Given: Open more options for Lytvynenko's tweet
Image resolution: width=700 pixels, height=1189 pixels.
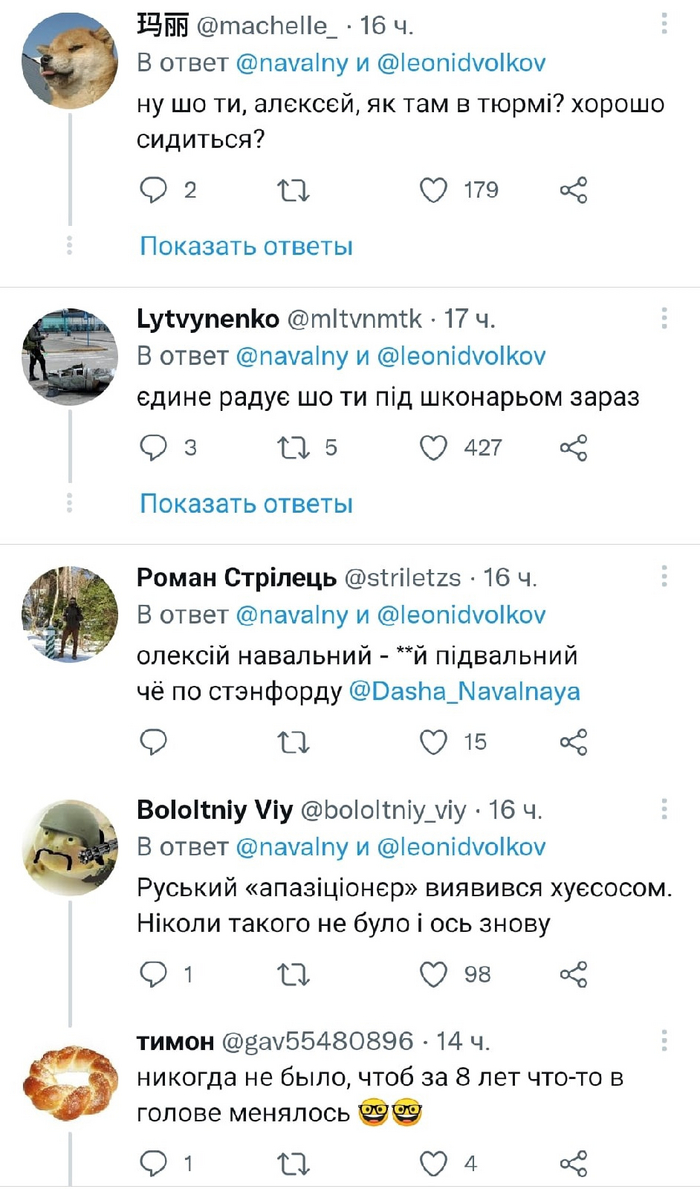Looking at the screenshot, I should tap(665, 319).
